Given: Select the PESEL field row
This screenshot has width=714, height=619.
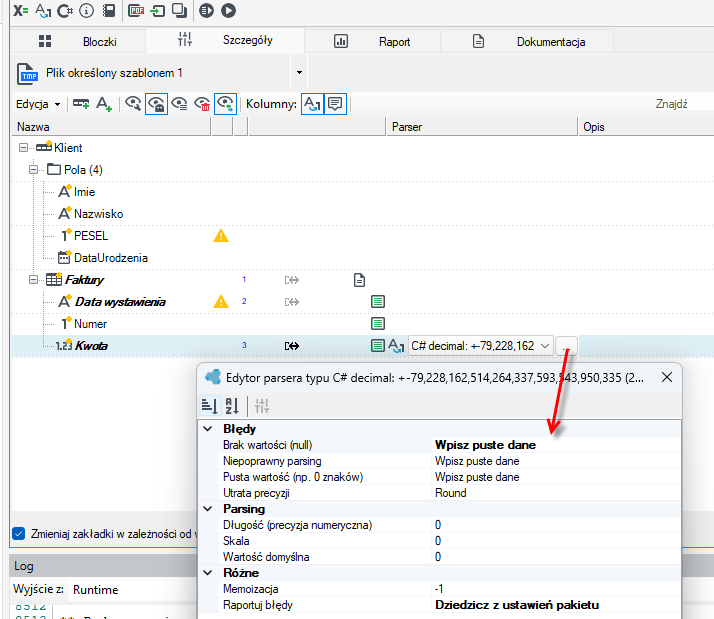Looking at the screenshot, I should [91, 236].
